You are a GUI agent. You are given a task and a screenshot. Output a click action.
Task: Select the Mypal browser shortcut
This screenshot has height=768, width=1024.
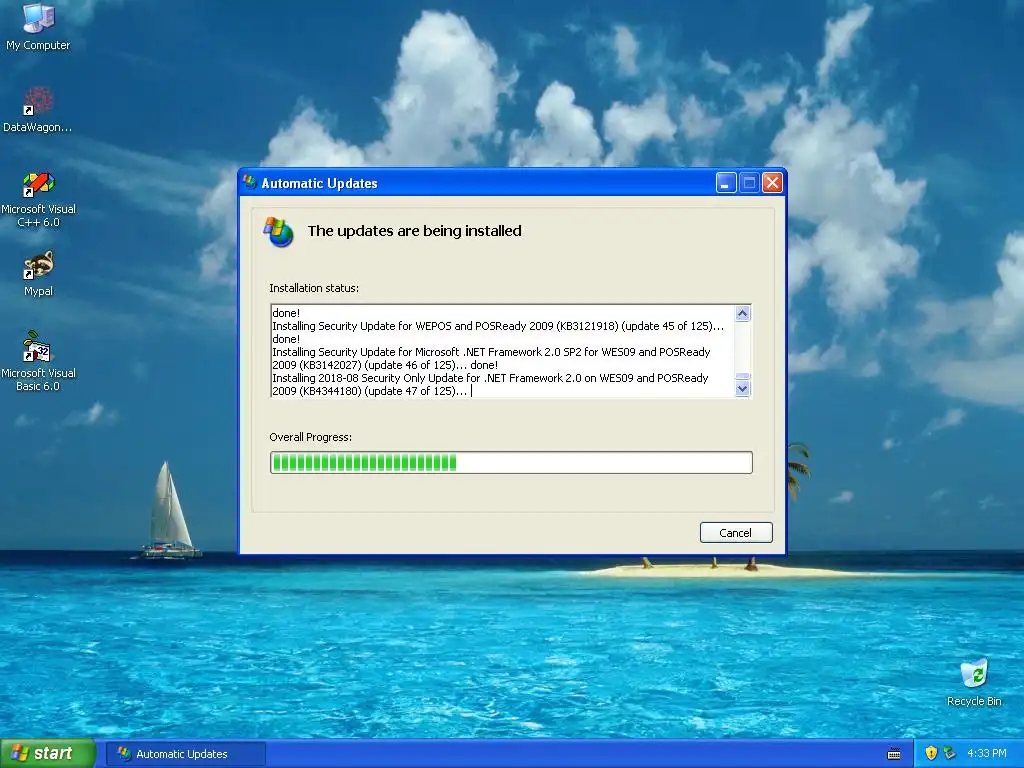(38, 274)
